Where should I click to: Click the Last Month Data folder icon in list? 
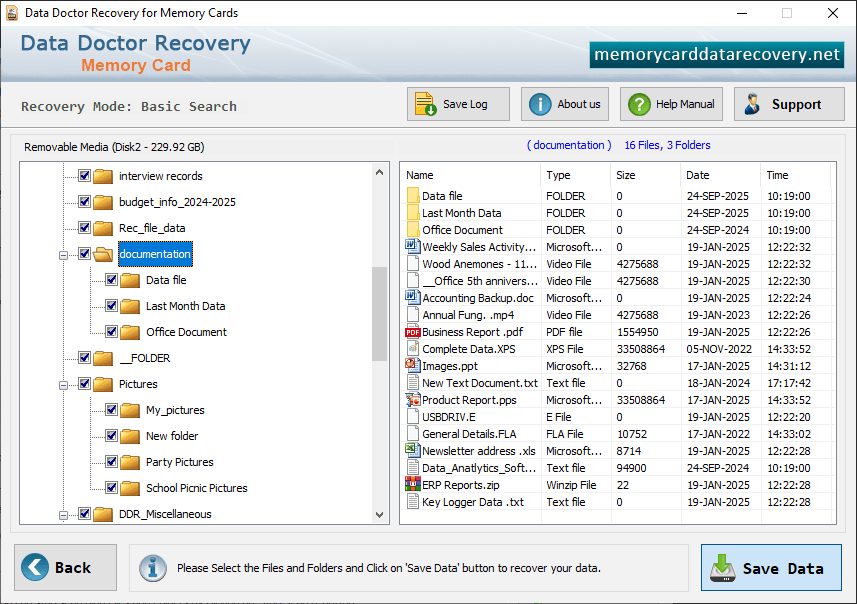pos(413,213)
